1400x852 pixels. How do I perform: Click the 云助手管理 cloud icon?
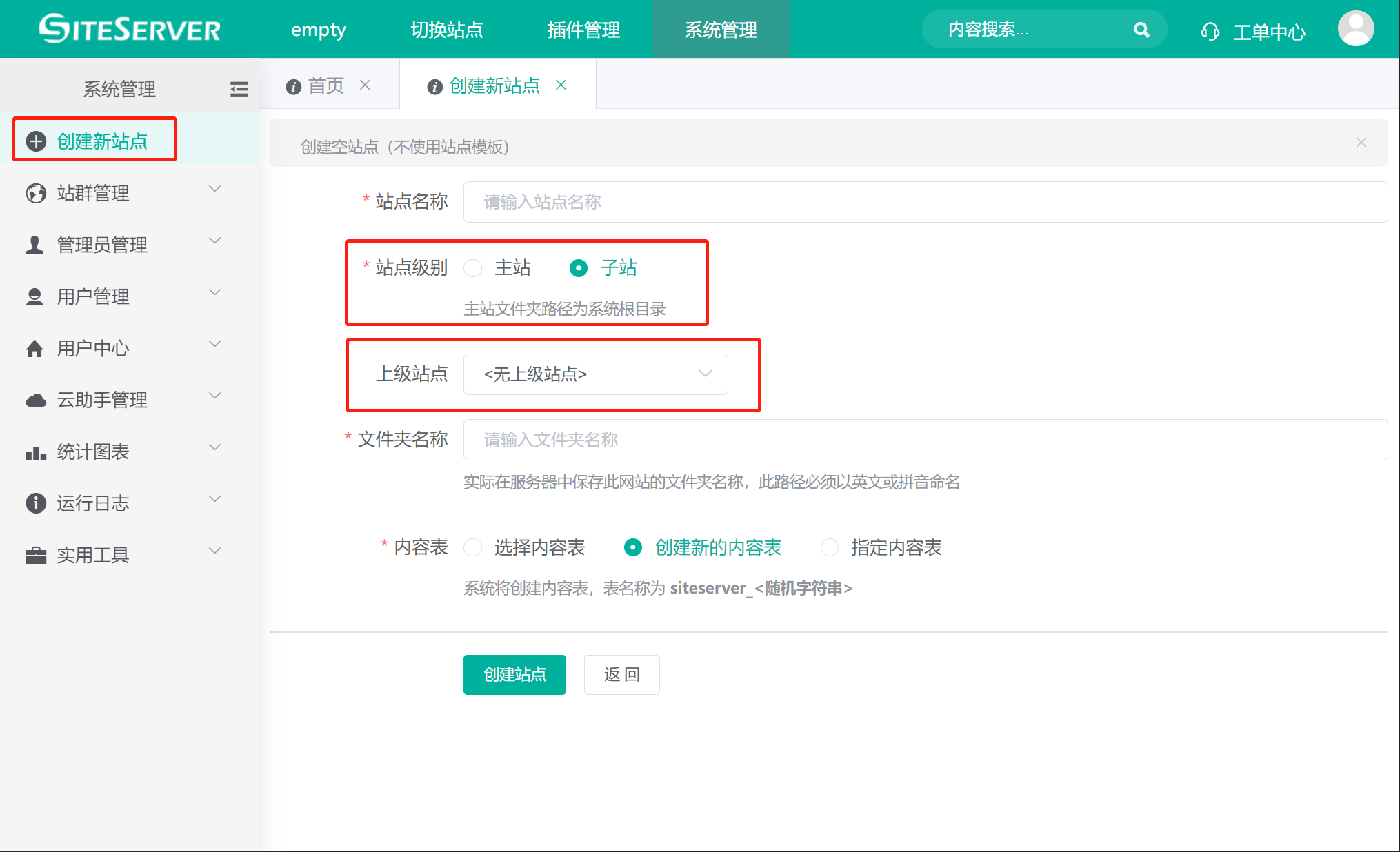point(35,400)
